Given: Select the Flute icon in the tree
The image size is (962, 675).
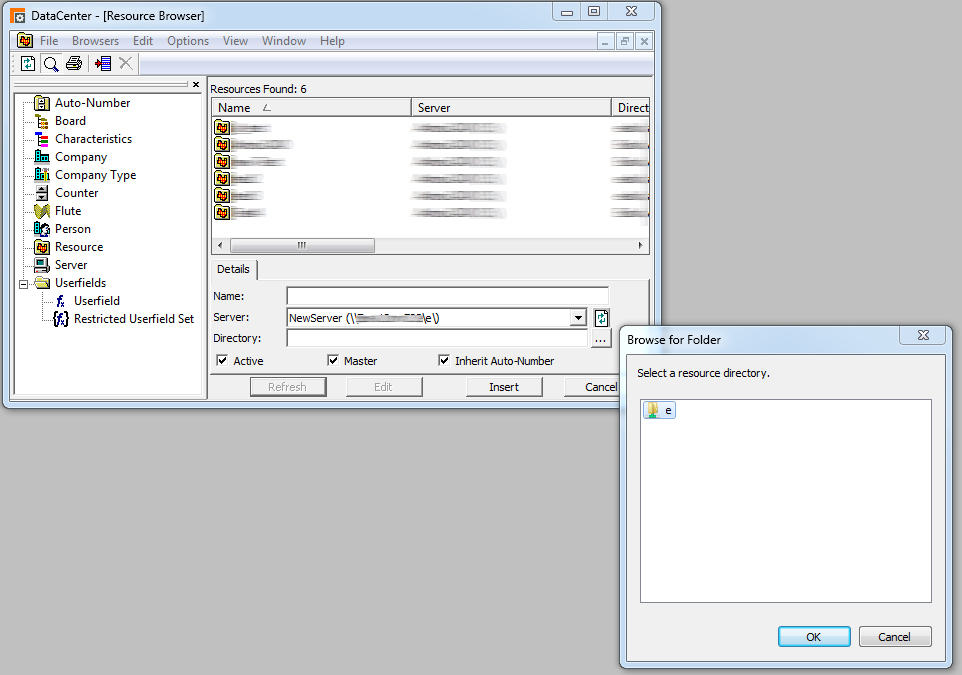Looking at the screenshot, I should [43, 210].
